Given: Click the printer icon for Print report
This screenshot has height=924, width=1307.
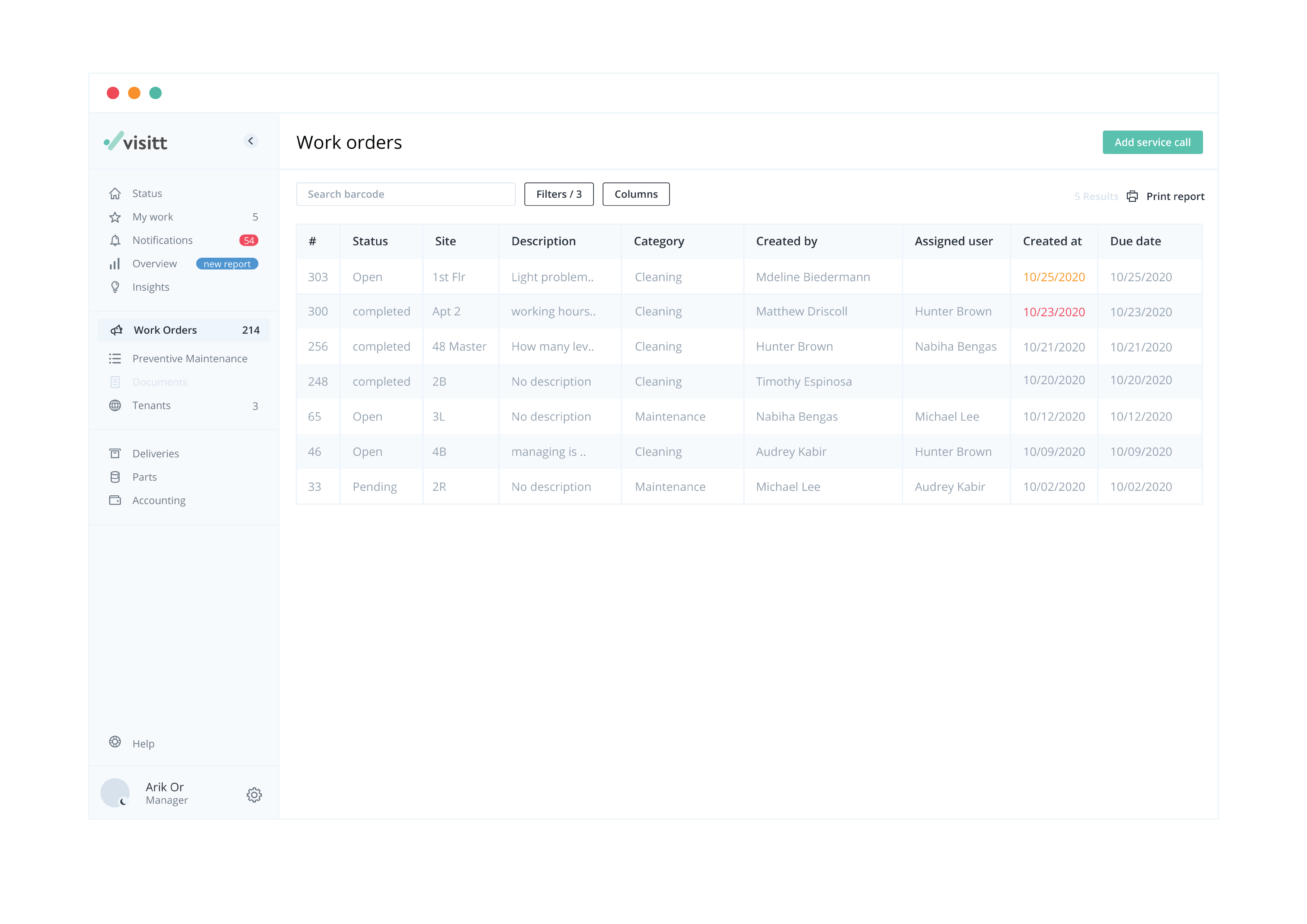Looking at the screenshot, I should point(1132,196).
